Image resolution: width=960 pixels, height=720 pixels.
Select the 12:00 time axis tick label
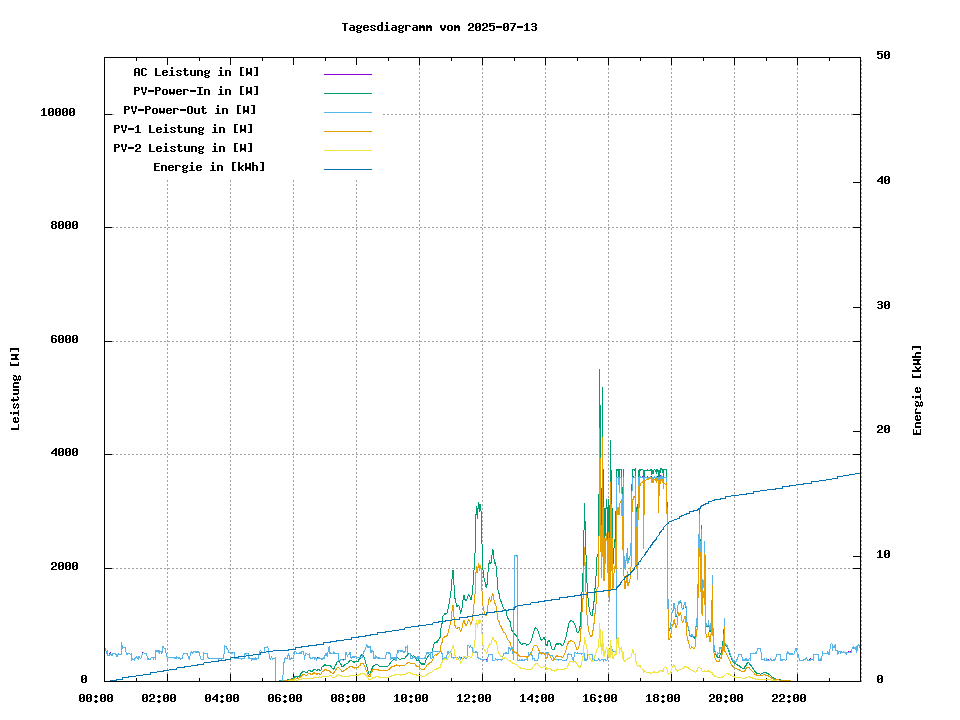point(474,698)
